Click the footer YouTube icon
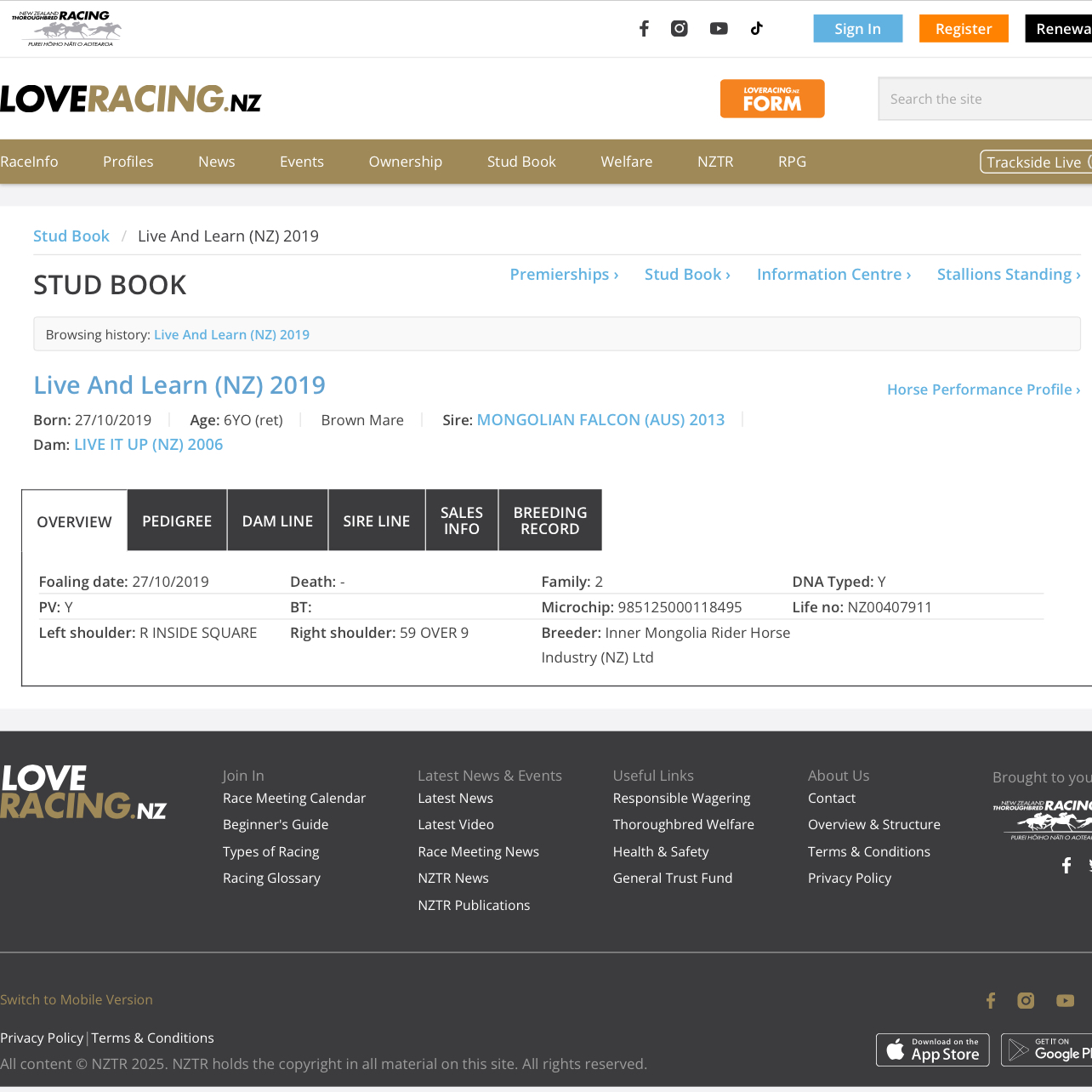This screenshot has width=1092, height=1092. click(1065, 1000)
